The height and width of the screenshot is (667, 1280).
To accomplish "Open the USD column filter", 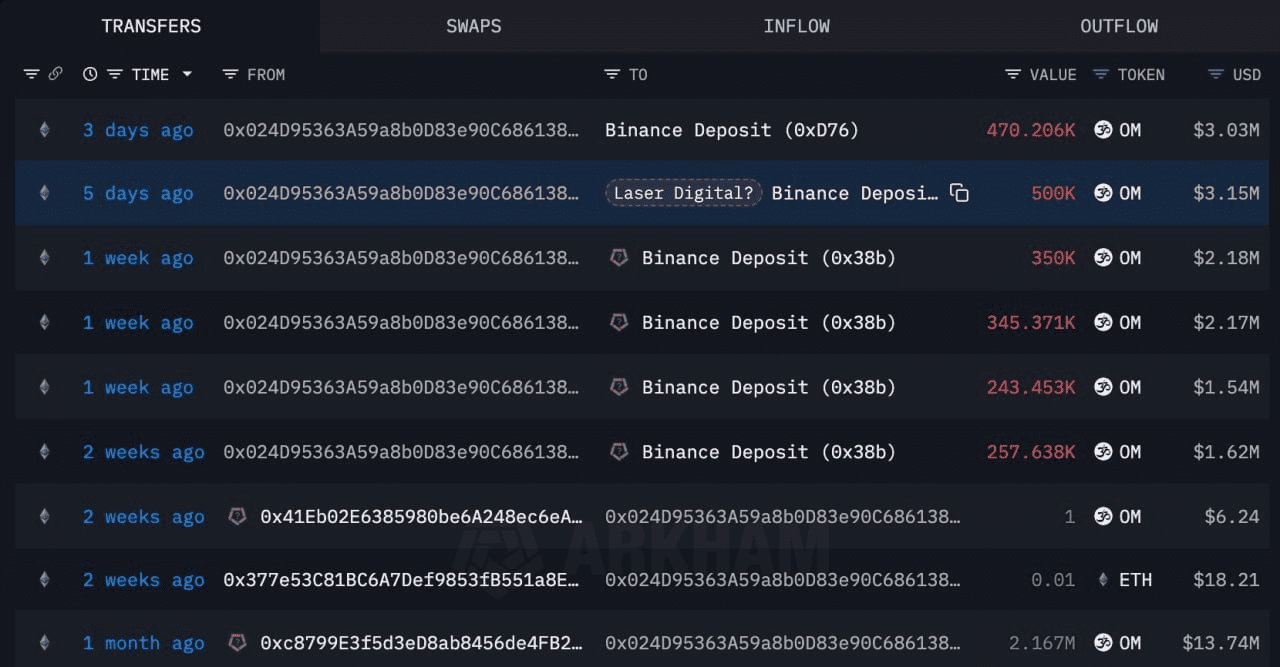I will [x=1216, y=74].
